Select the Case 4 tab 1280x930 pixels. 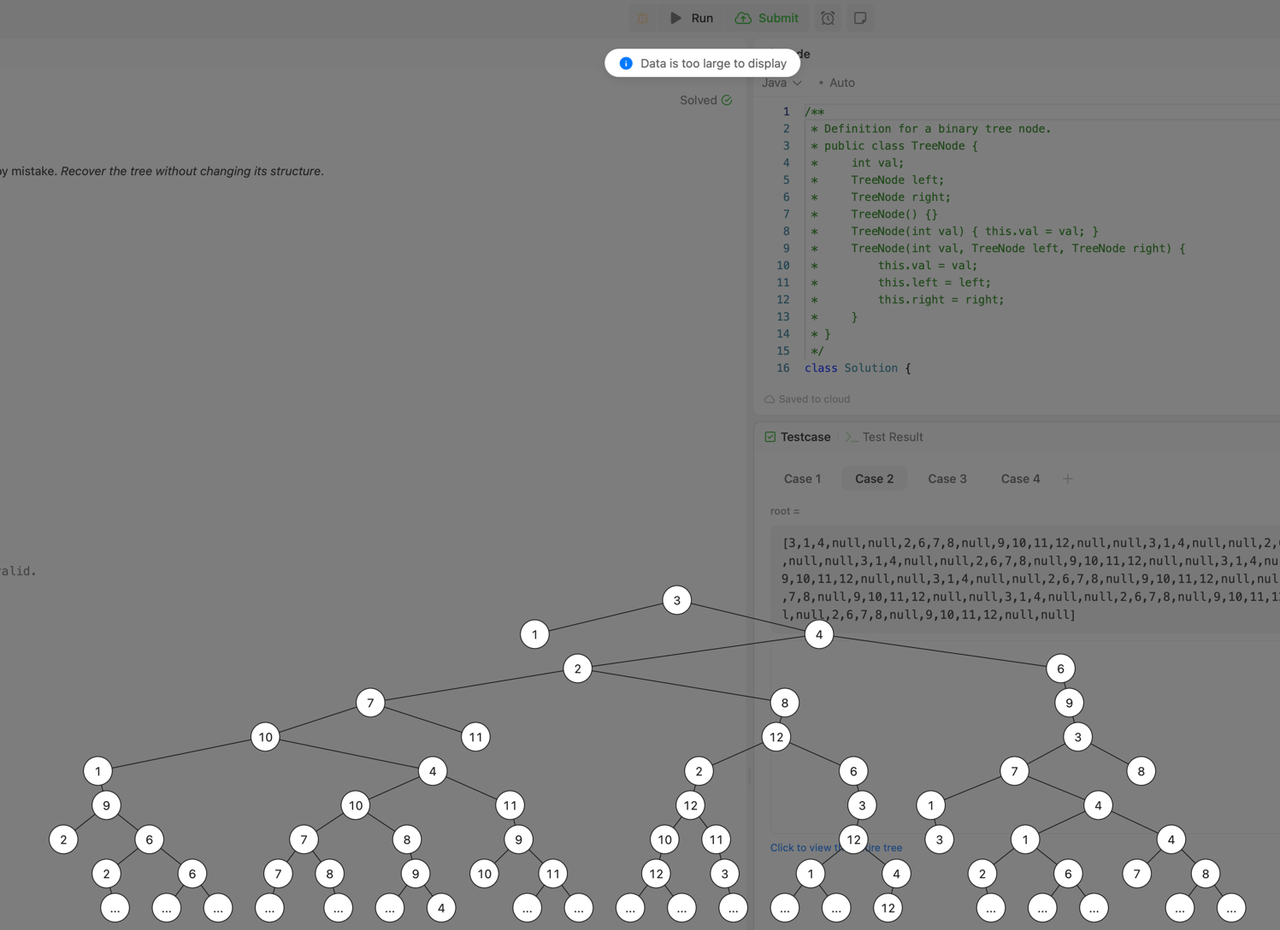(1020, 479)
